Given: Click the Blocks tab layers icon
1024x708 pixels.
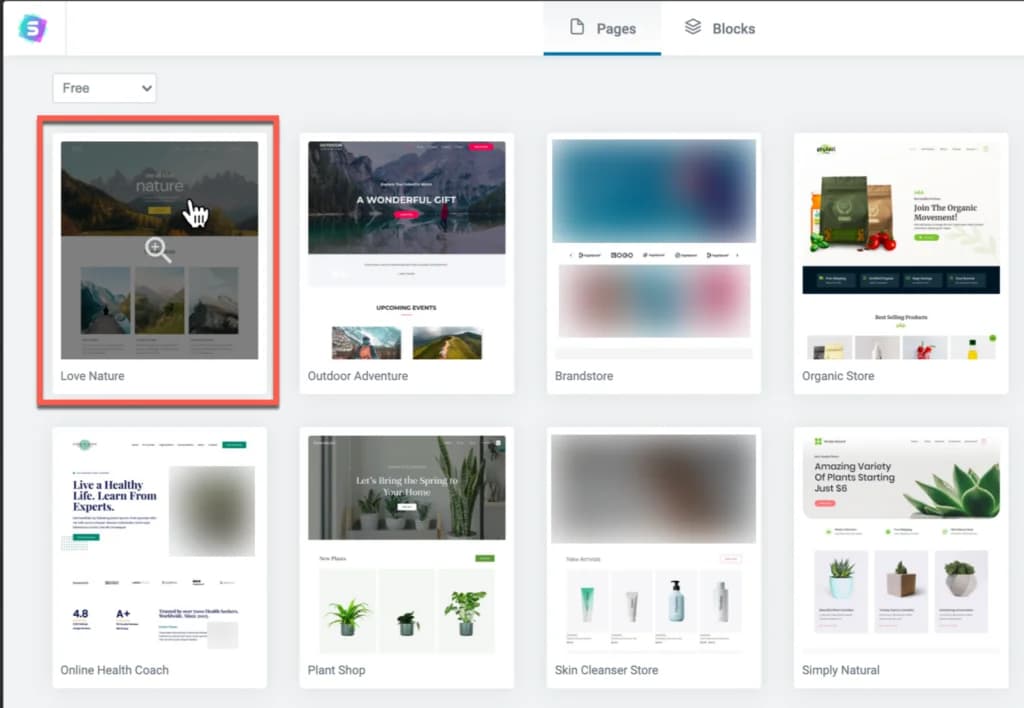Looking at the screenshot, I should [693, 27].
